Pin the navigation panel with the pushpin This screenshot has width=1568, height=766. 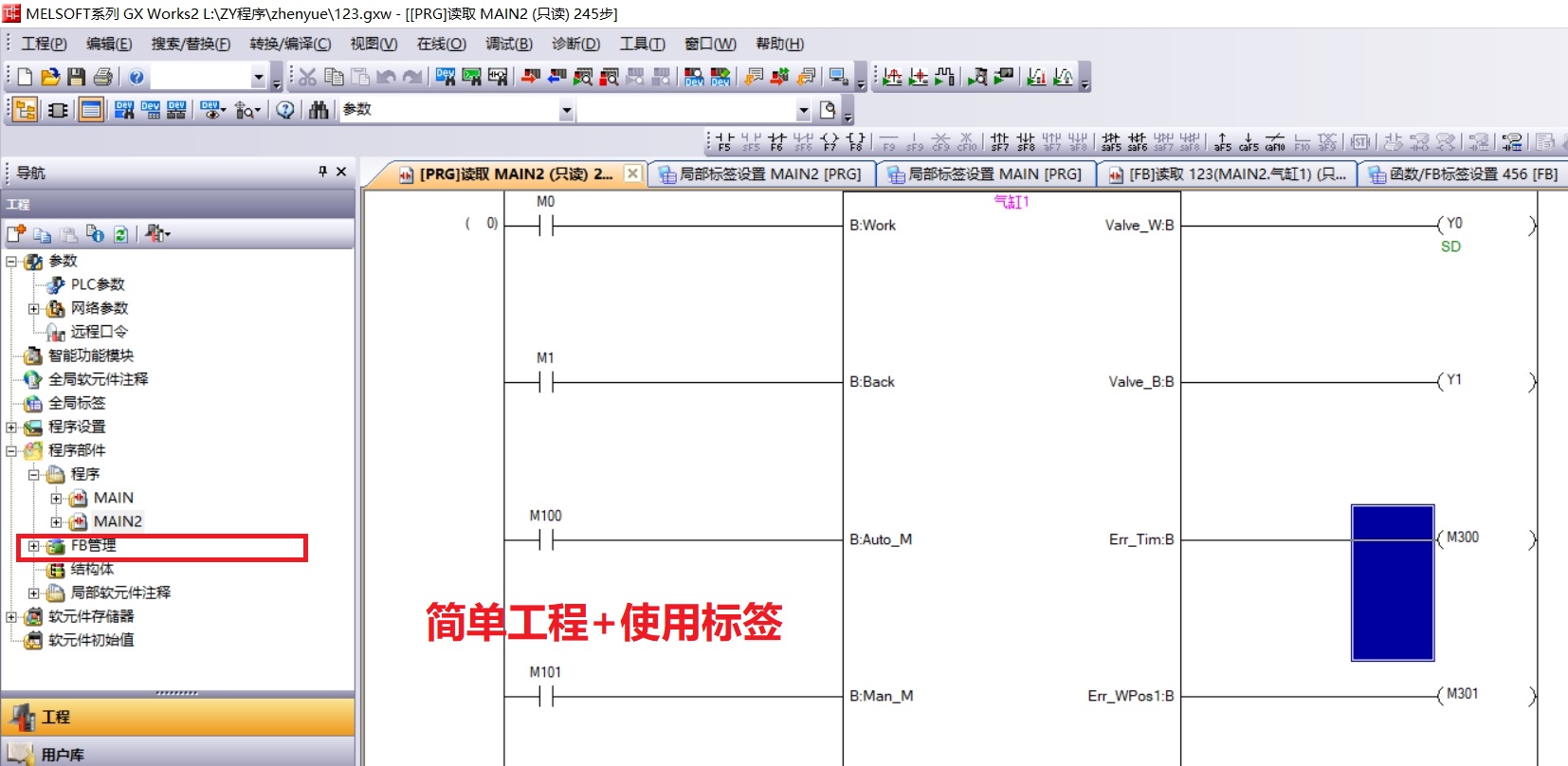pyautogui.click(x=322, y=172)
